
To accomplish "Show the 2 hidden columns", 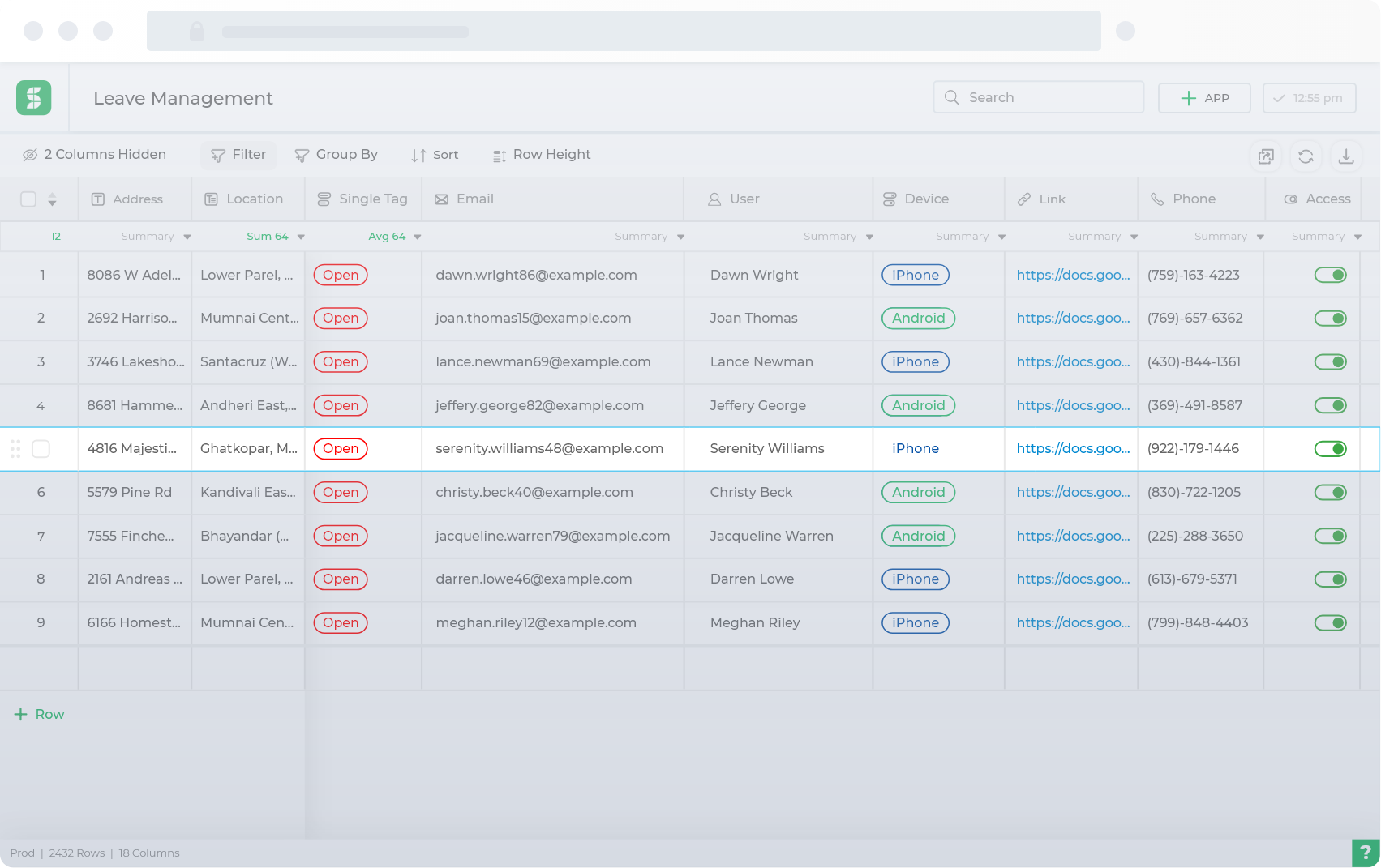I will coord(95,155).
